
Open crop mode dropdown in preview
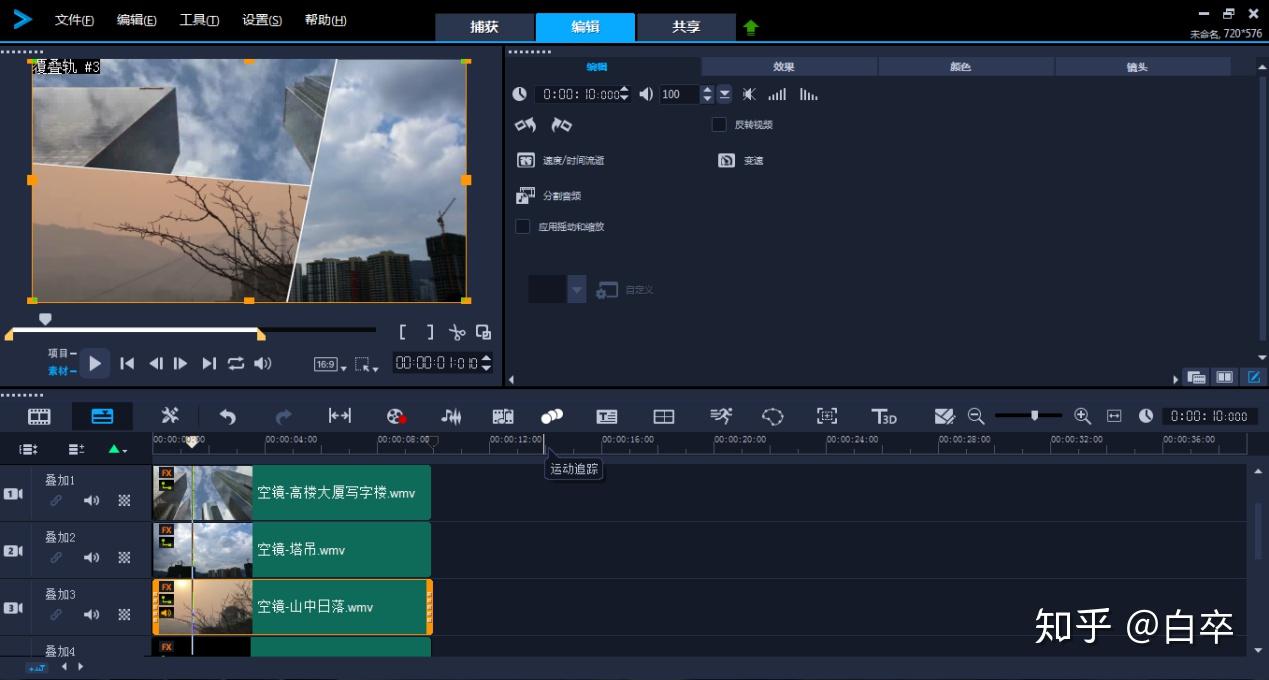(367, 365)
